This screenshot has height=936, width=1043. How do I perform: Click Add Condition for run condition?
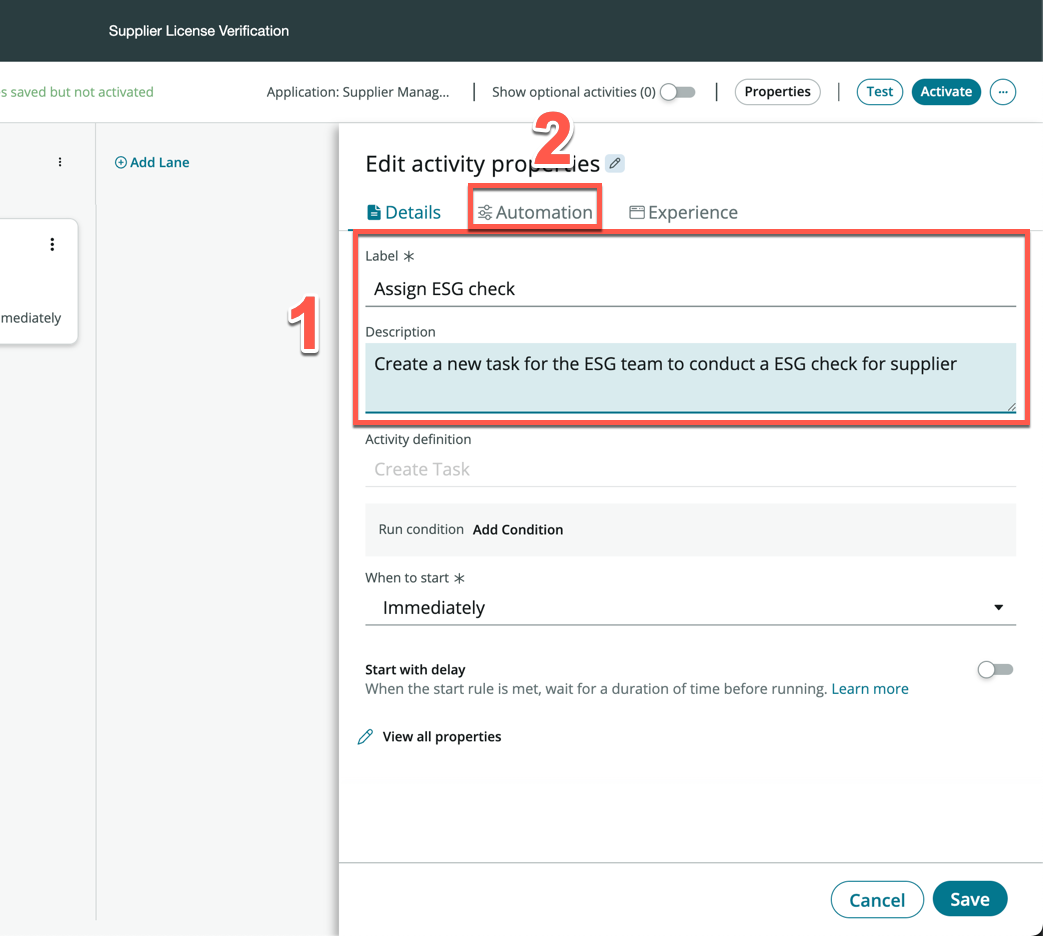click(518, 530)
